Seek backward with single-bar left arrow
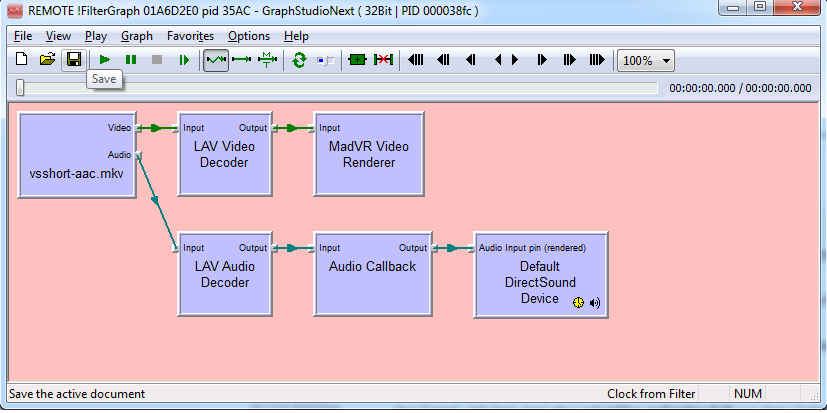Screen dimensions: 827x413 pos(470,60)
